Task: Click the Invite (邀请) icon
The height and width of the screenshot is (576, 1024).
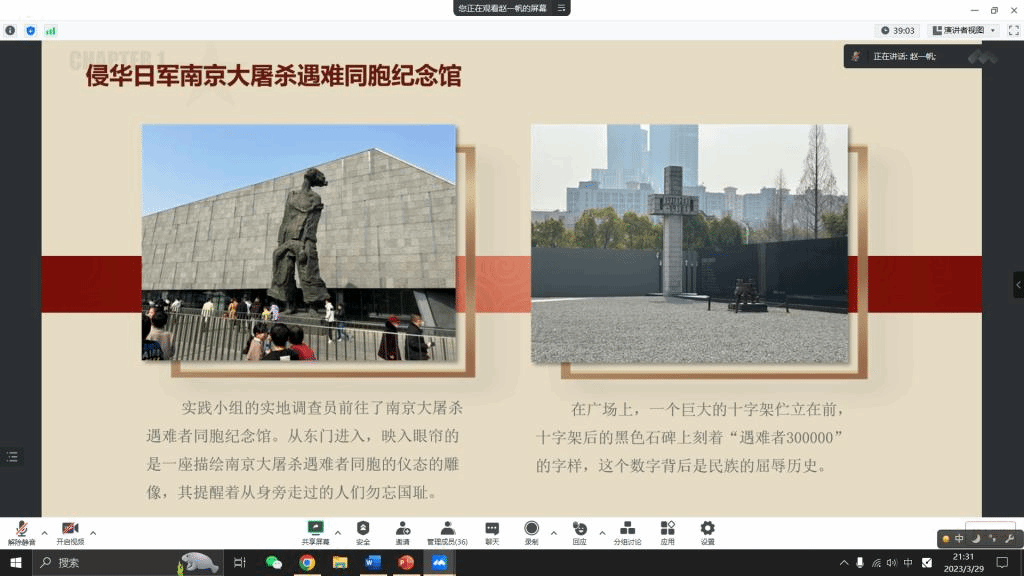Action: coord(402,531)
